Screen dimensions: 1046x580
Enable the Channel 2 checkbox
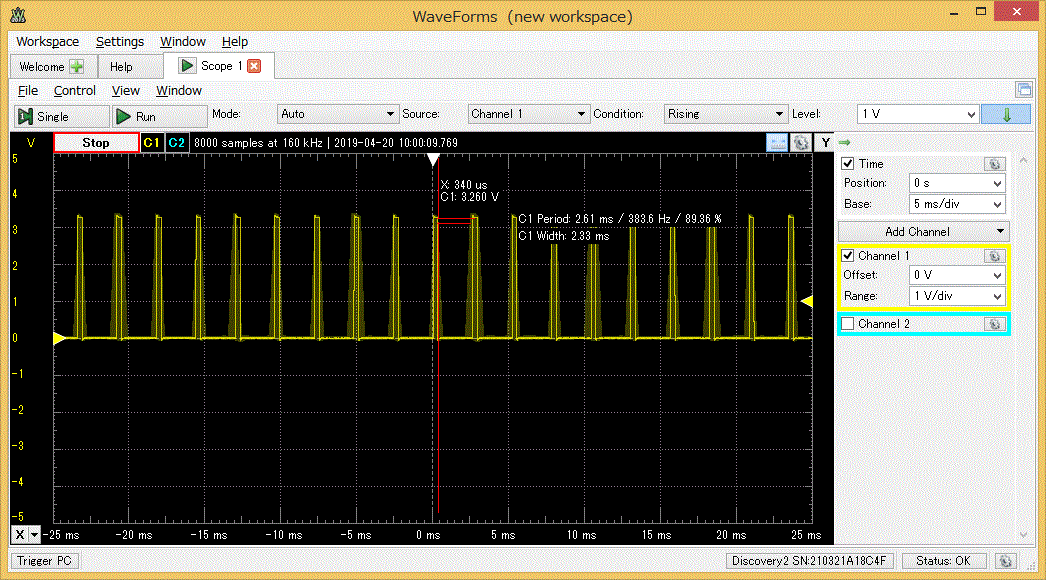(x=848, y=324)
